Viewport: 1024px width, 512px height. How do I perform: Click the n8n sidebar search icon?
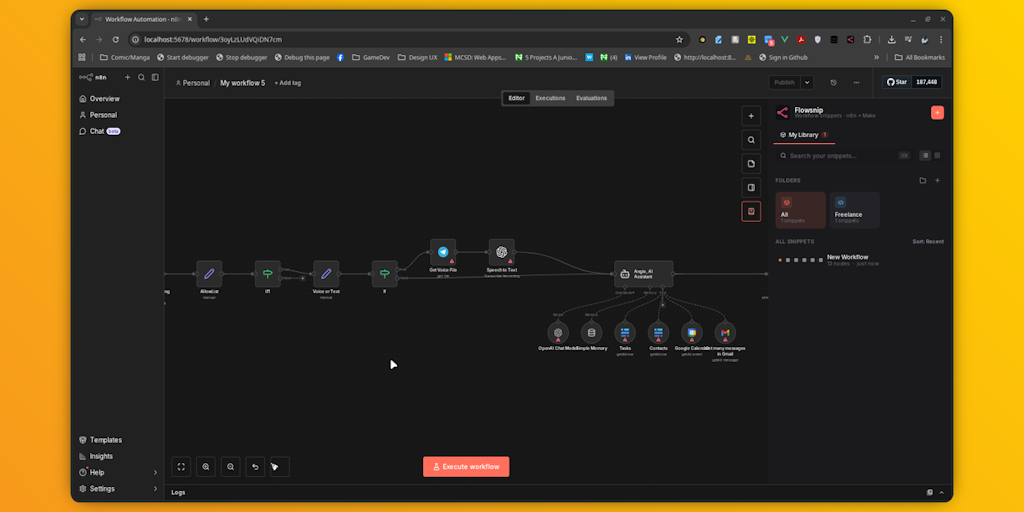point(141,77)
